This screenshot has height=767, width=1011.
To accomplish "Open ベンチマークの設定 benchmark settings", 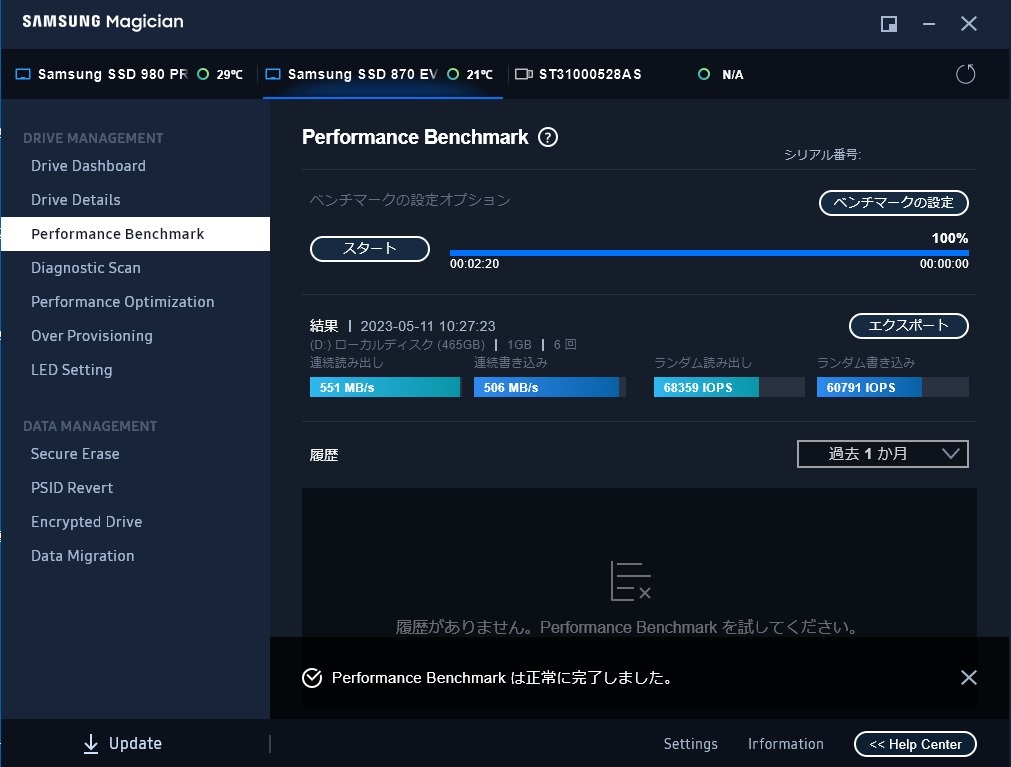I will (893, 203).
